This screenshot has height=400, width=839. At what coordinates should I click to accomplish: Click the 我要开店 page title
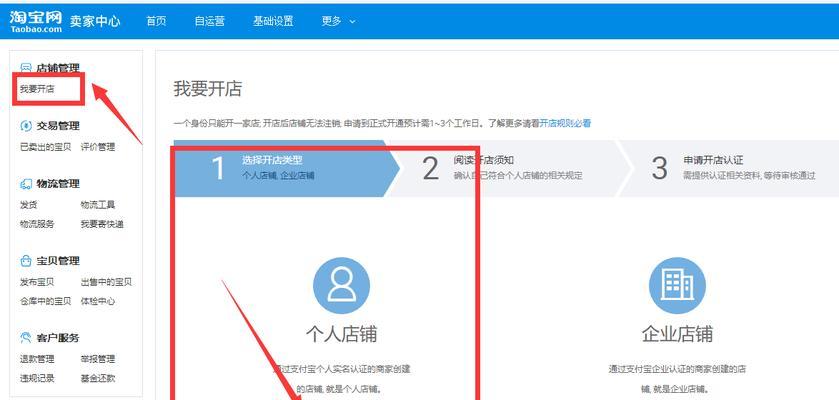[208, 89]
